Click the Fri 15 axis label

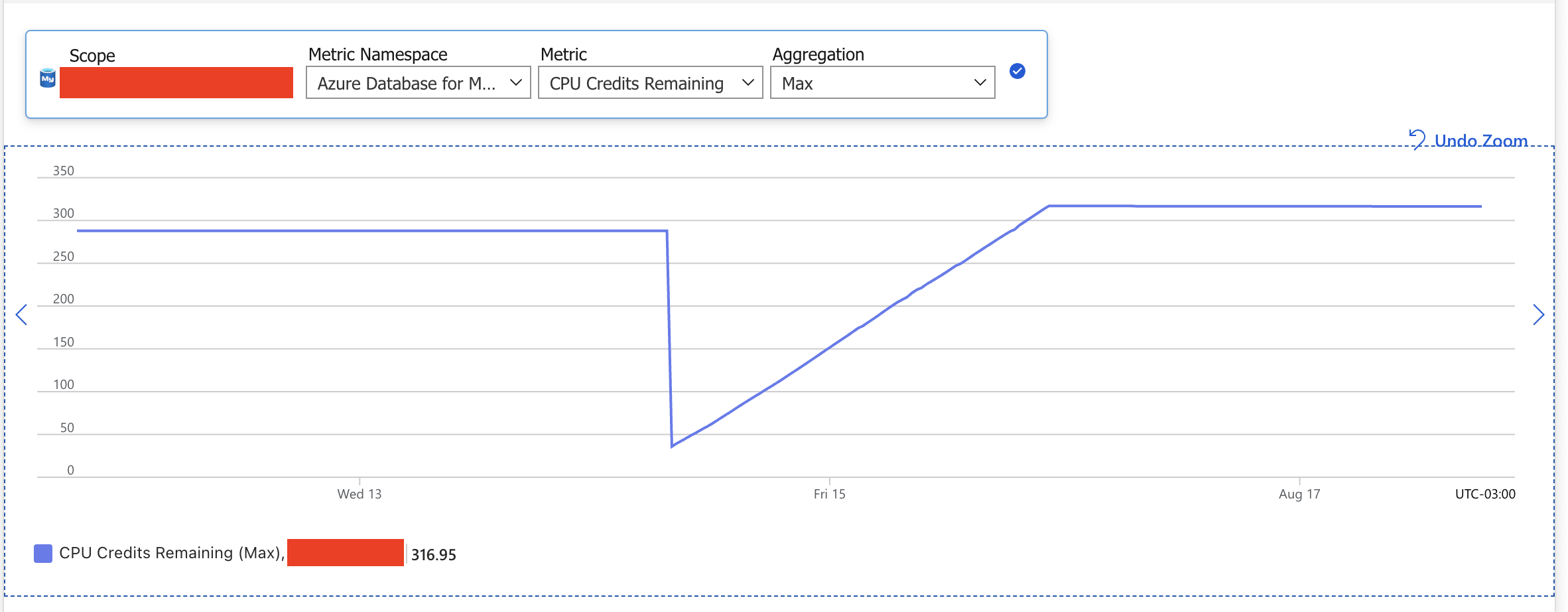pyautogui.click(x=830, y=494)
